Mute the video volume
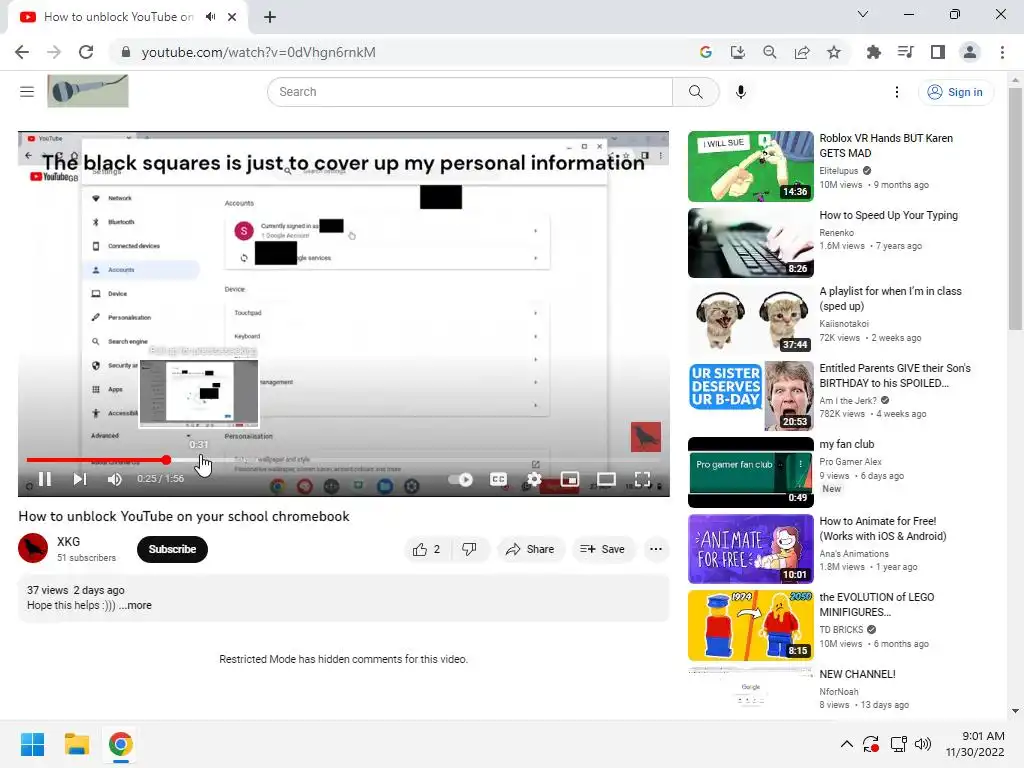 coord(114,479)
